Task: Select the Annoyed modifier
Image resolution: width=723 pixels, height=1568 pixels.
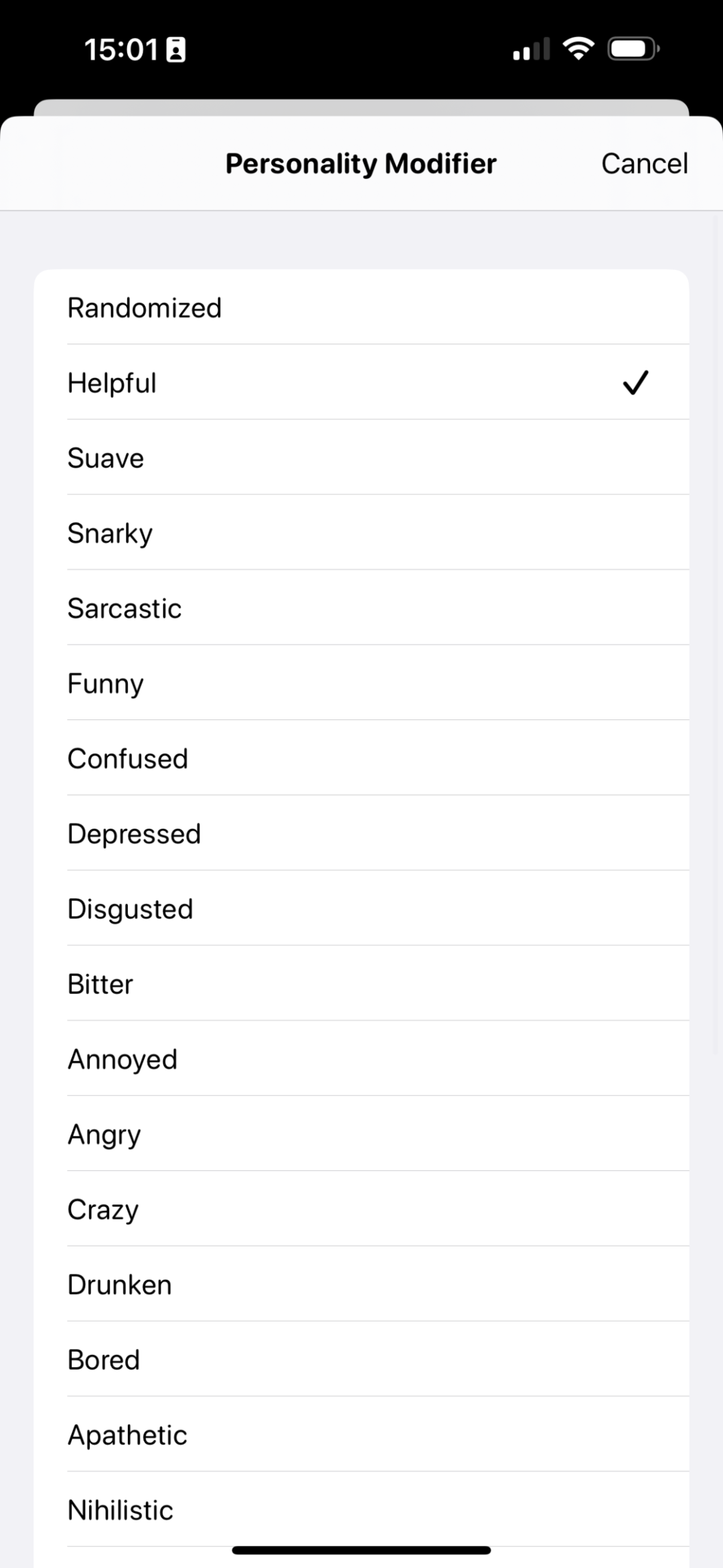Action: pyautogui.click(x=123, y=1059)
